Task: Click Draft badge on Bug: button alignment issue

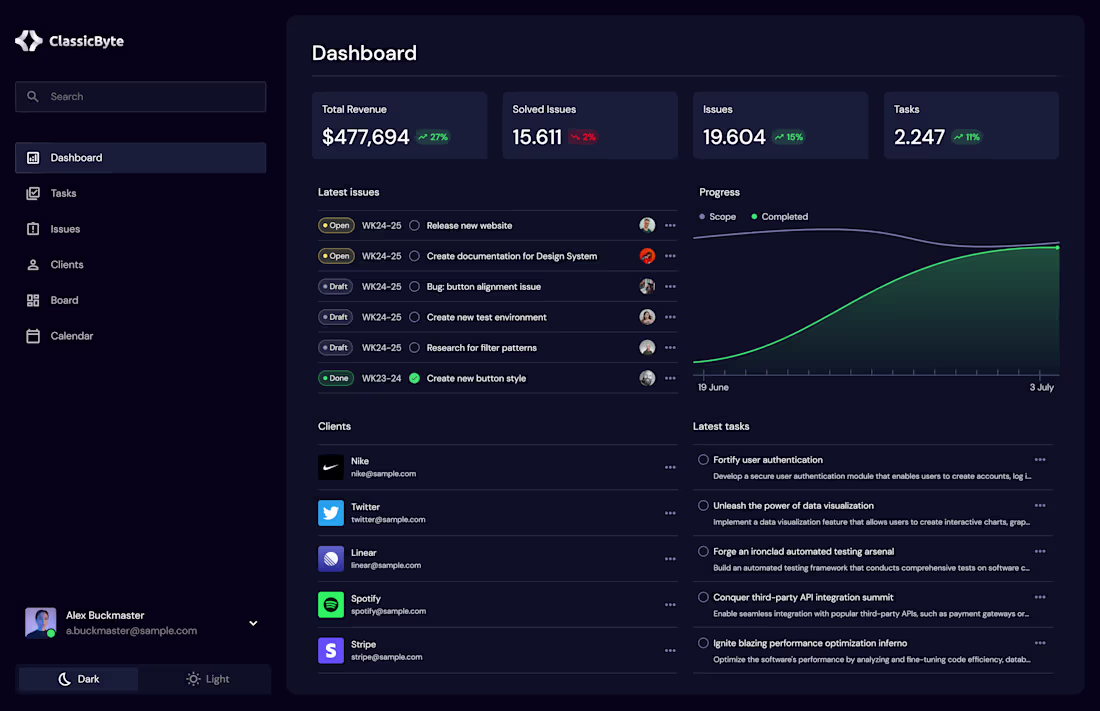Action: click(335, 286)
